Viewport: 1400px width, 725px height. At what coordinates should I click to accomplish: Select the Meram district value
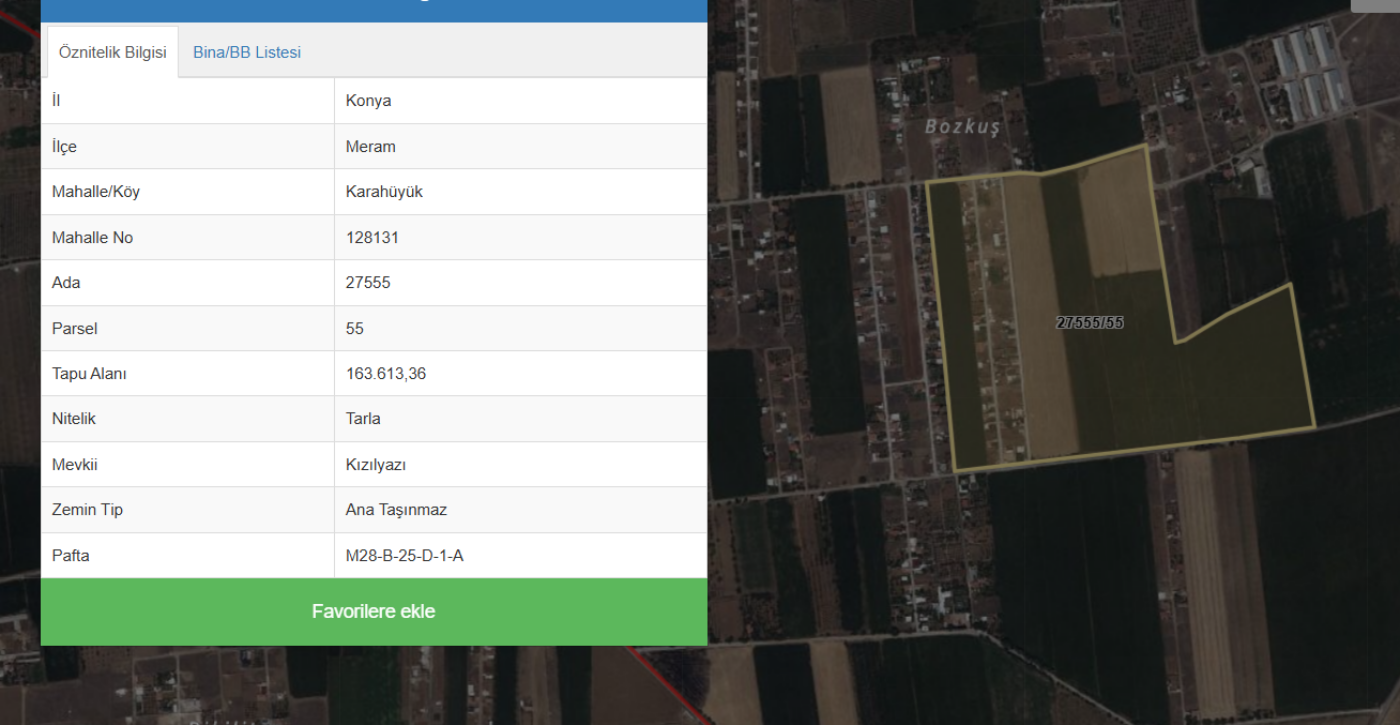coord(370,147)
